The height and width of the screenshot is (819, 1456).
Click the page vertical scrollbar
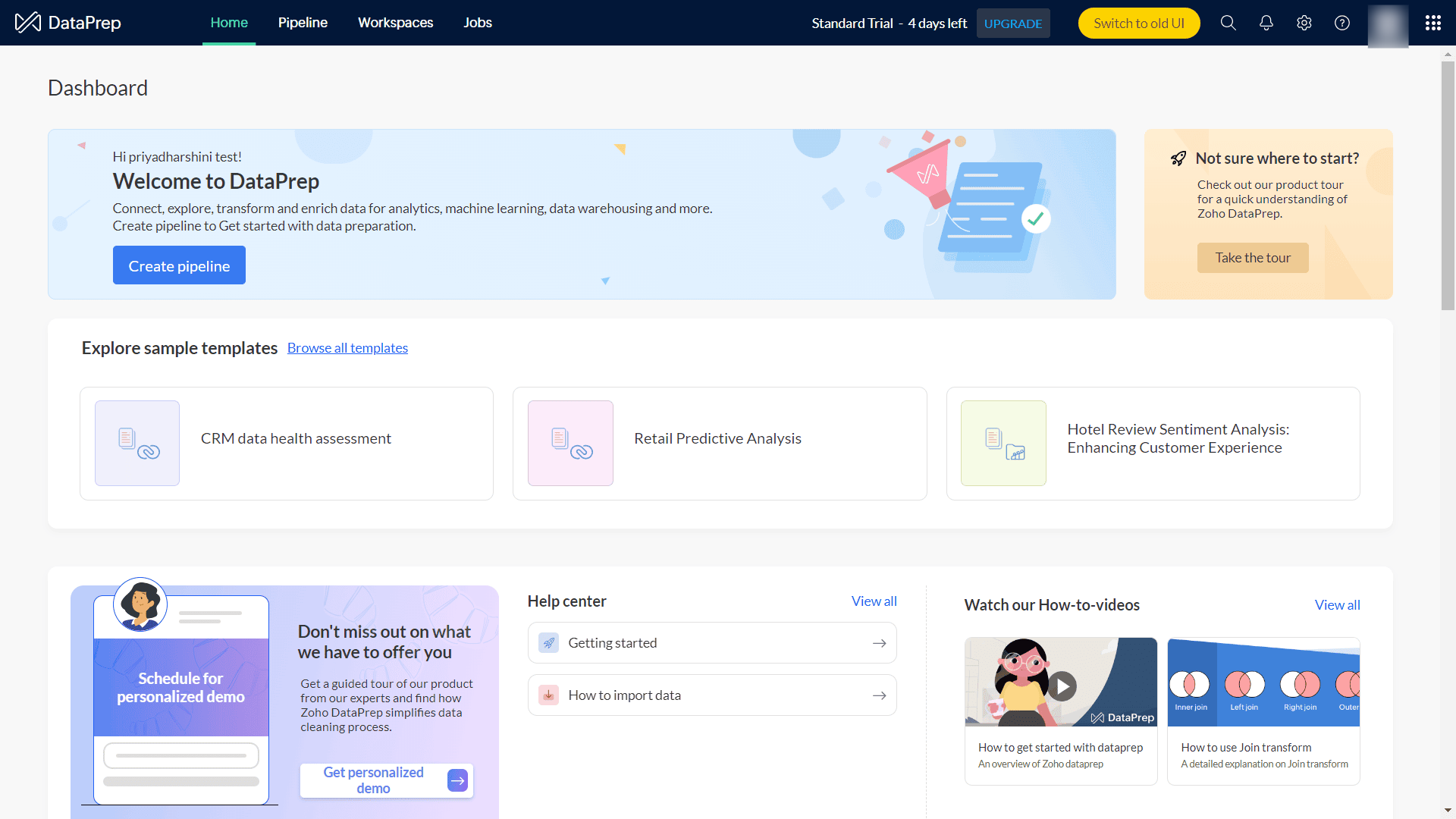(x=1448, y=186)
